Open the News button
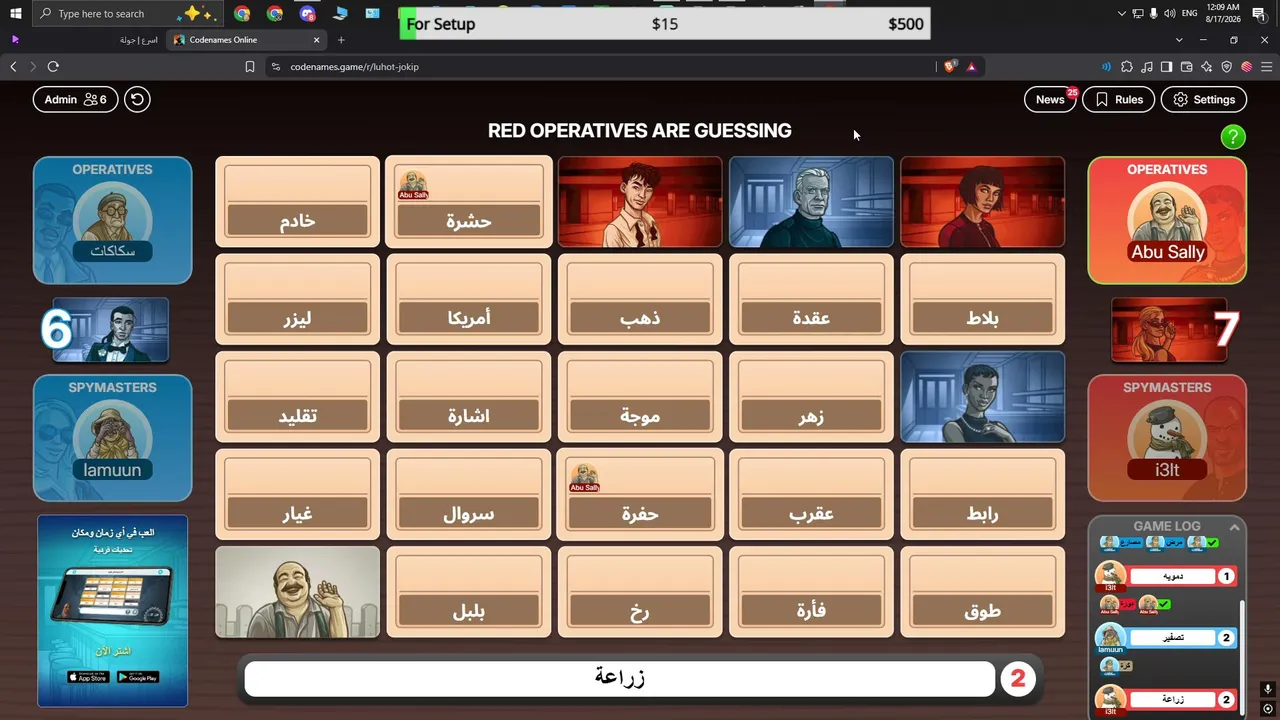Image resolution: width=1280 pixels, height=720 pixels. 1050,99
